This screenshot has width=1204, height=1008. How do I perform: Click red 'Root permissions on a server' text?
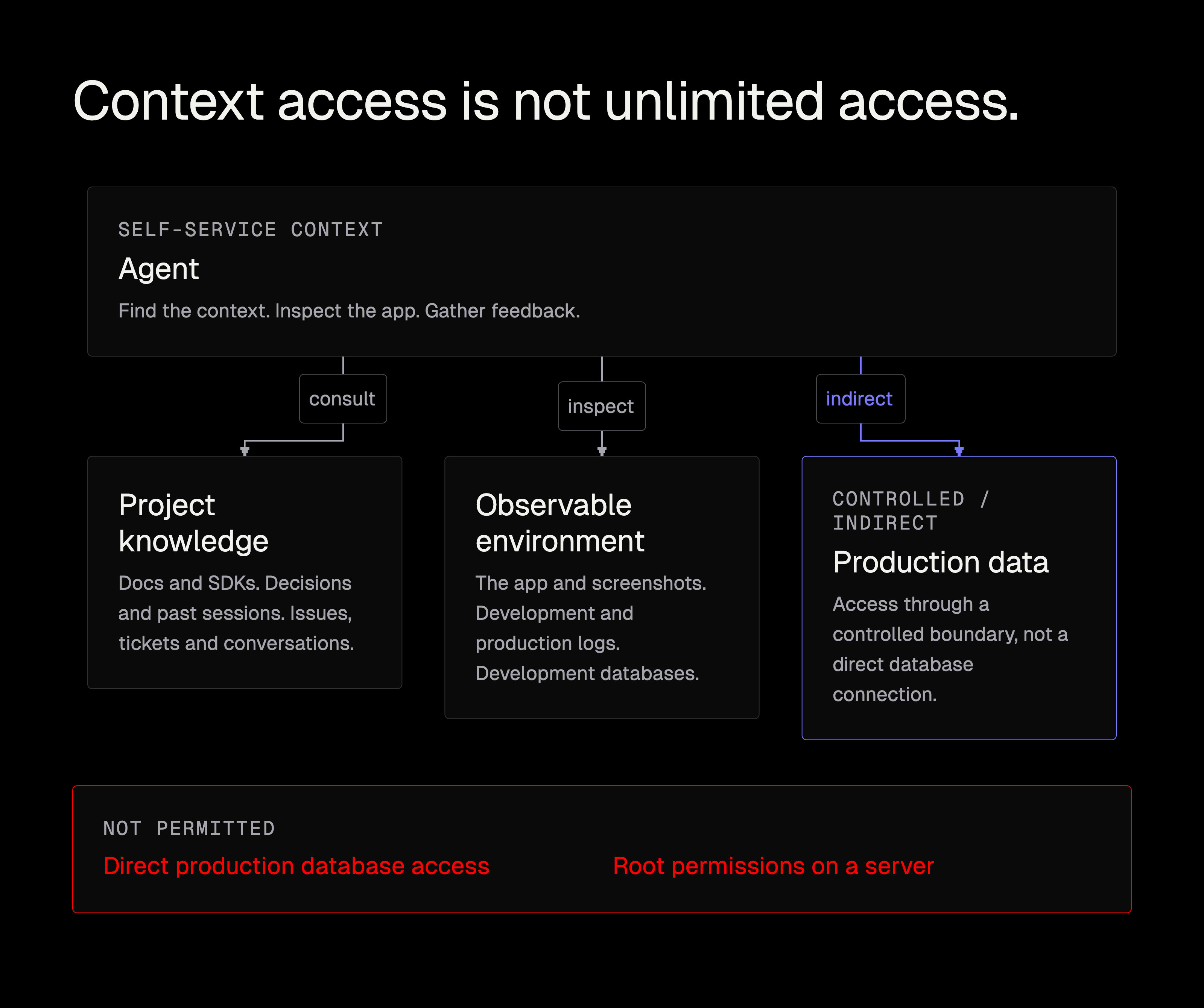[774, 866]
